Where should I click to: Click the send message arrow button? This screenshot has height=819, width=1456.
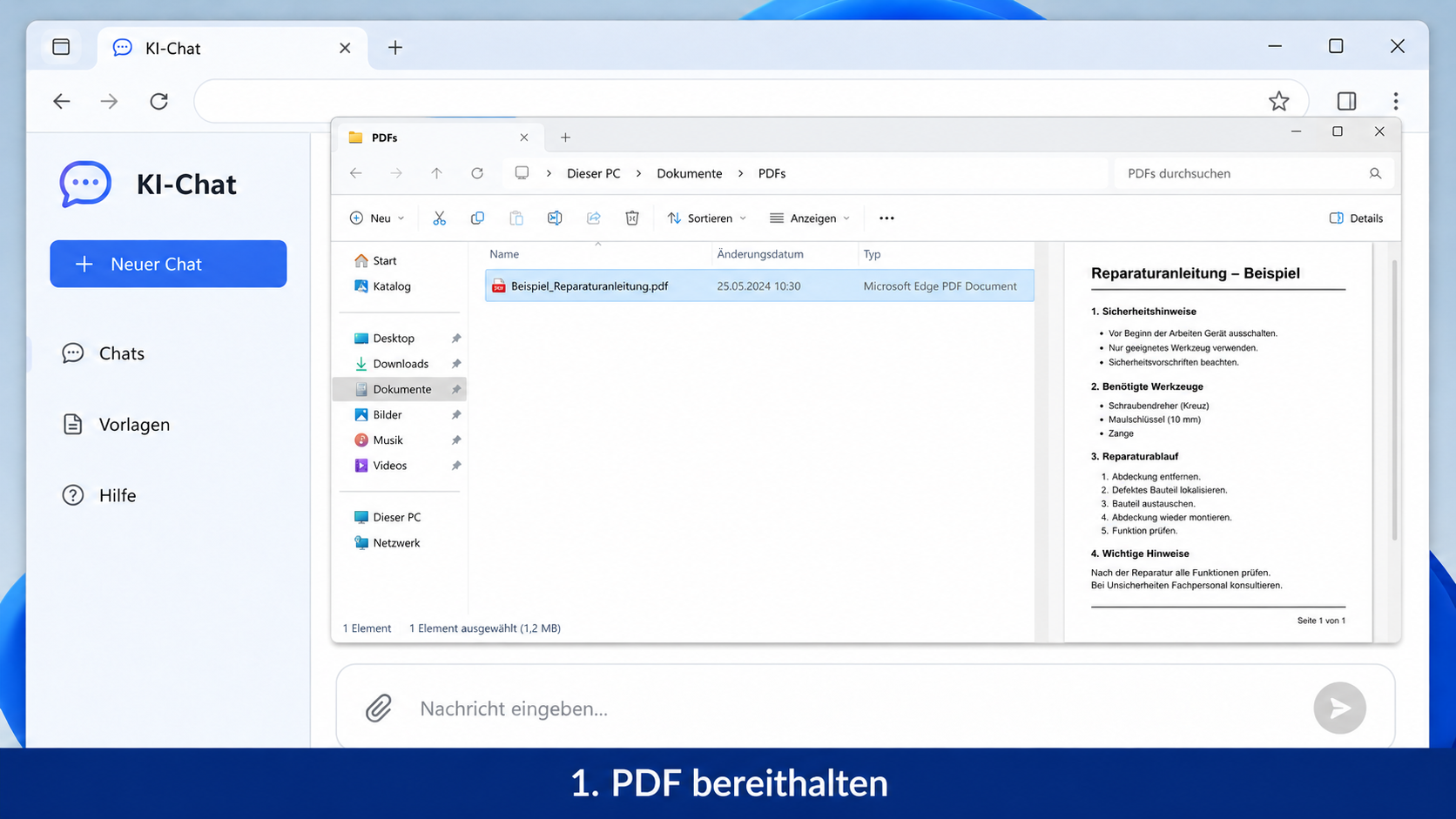1339,708
